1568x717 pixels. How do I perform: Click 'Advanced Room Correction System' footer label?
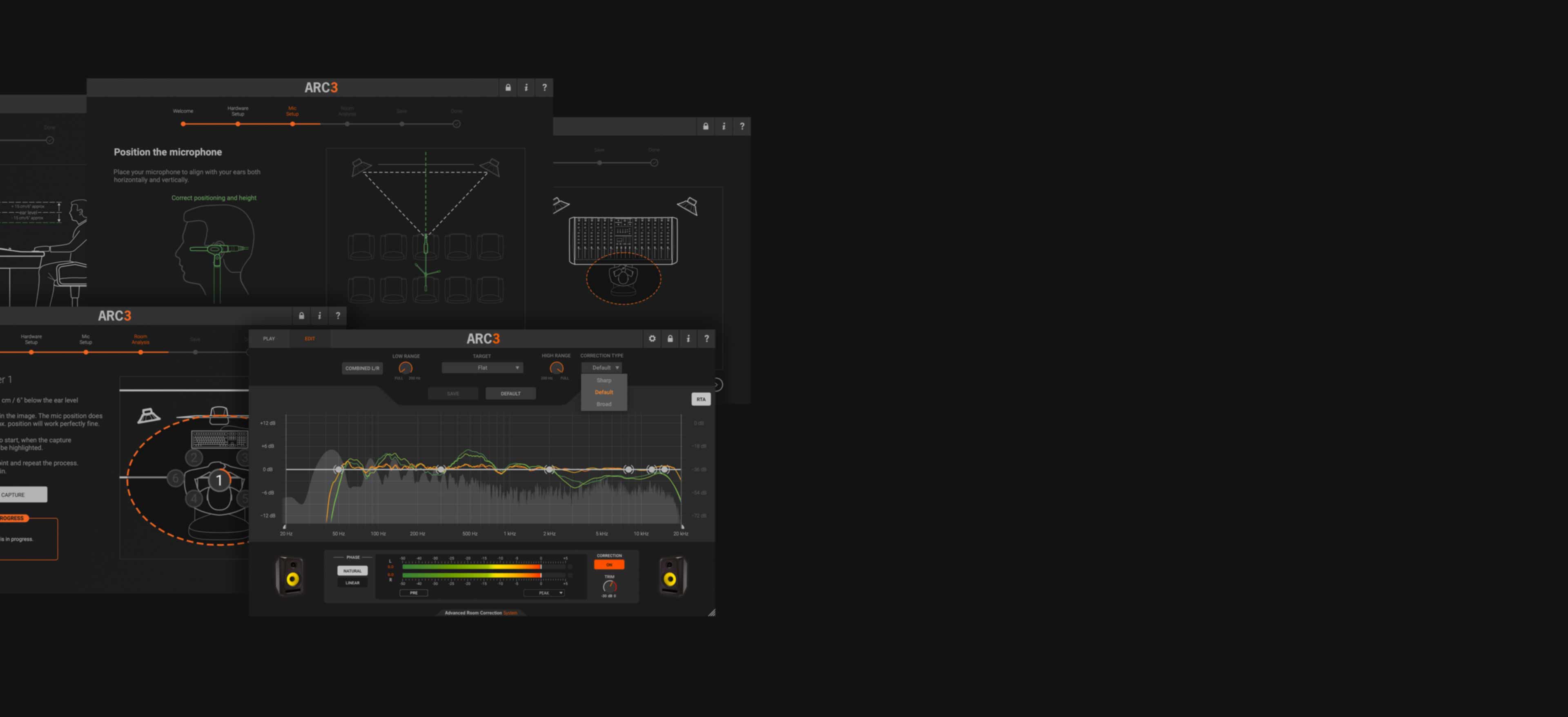(481, 613)
